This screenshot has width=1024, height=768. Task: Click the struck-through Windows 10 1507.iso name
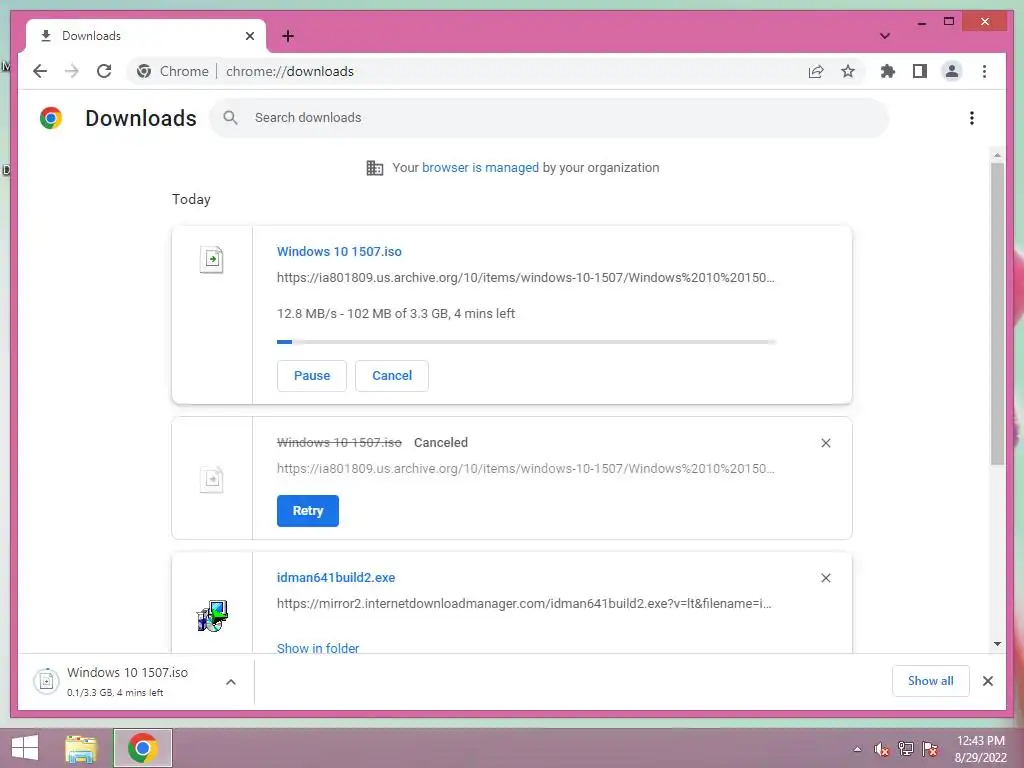pos(339,443)
